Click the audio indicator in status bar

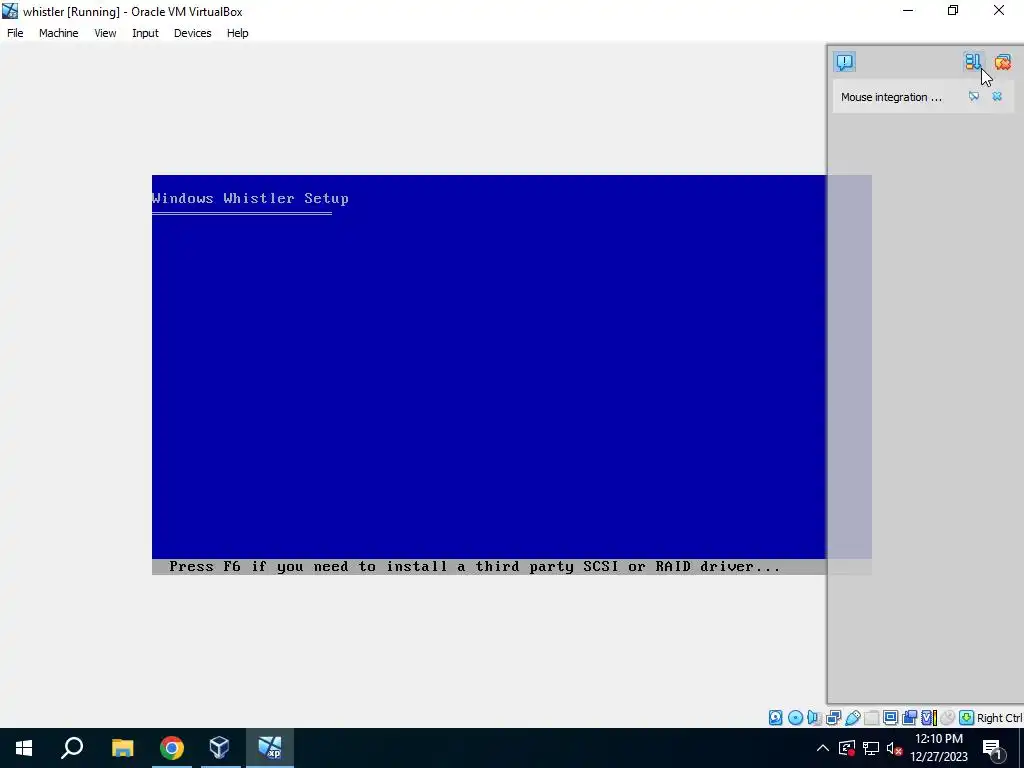click(814, 718)
